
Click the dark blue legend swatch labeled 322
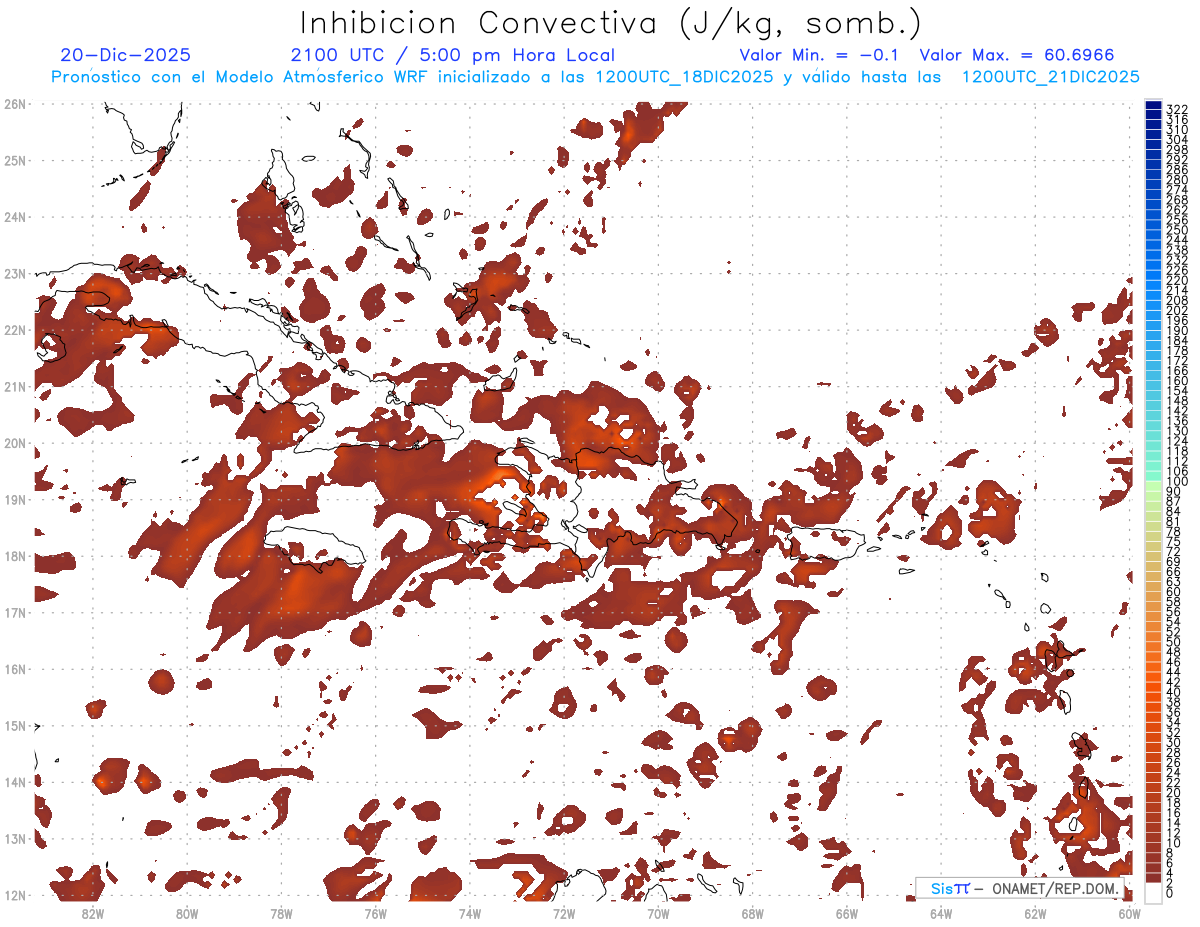point(1154,107)
